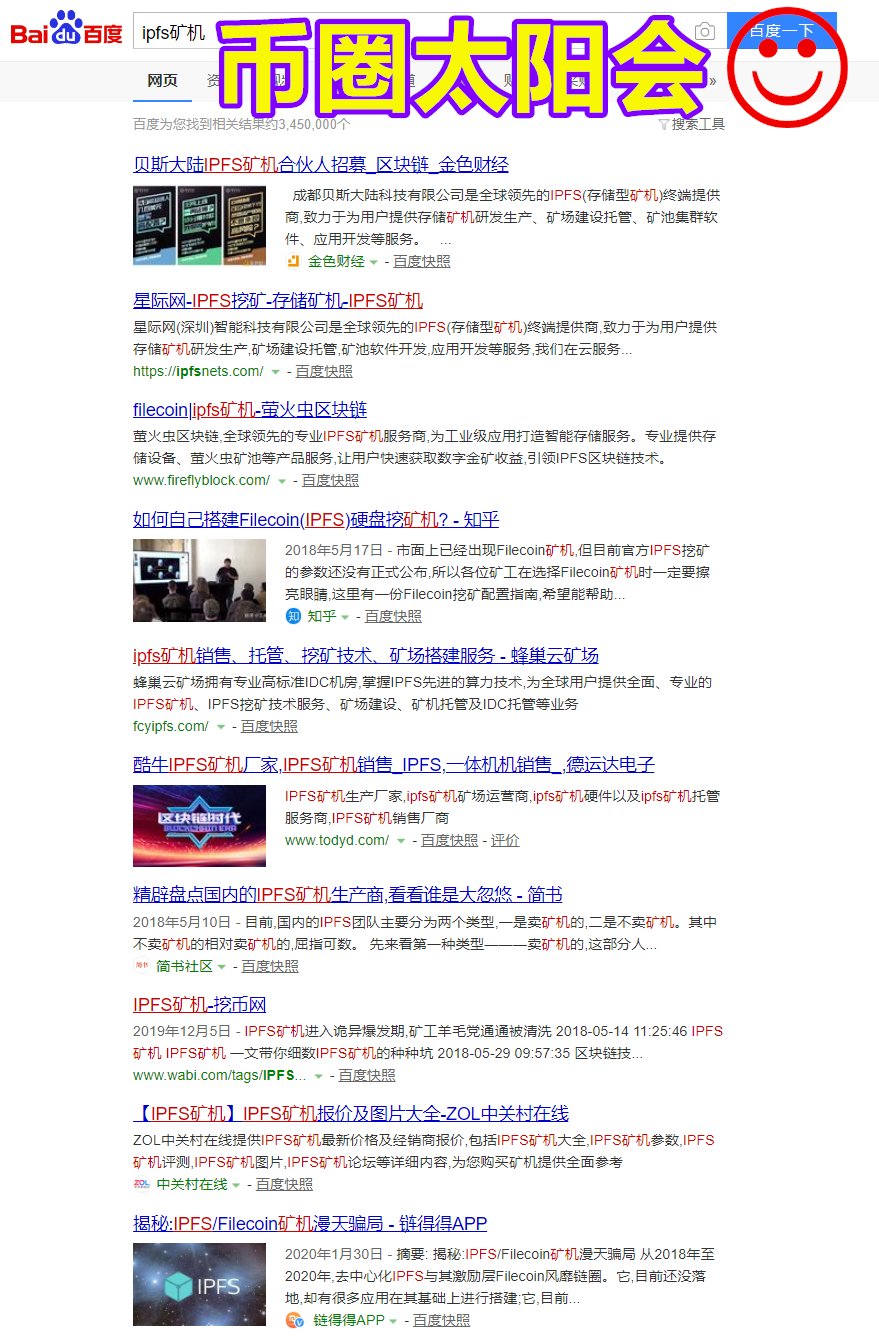
Task: Open filecoin|ipfs矿机-萤火虫区块链 result
Action: [x=250, y=410]
